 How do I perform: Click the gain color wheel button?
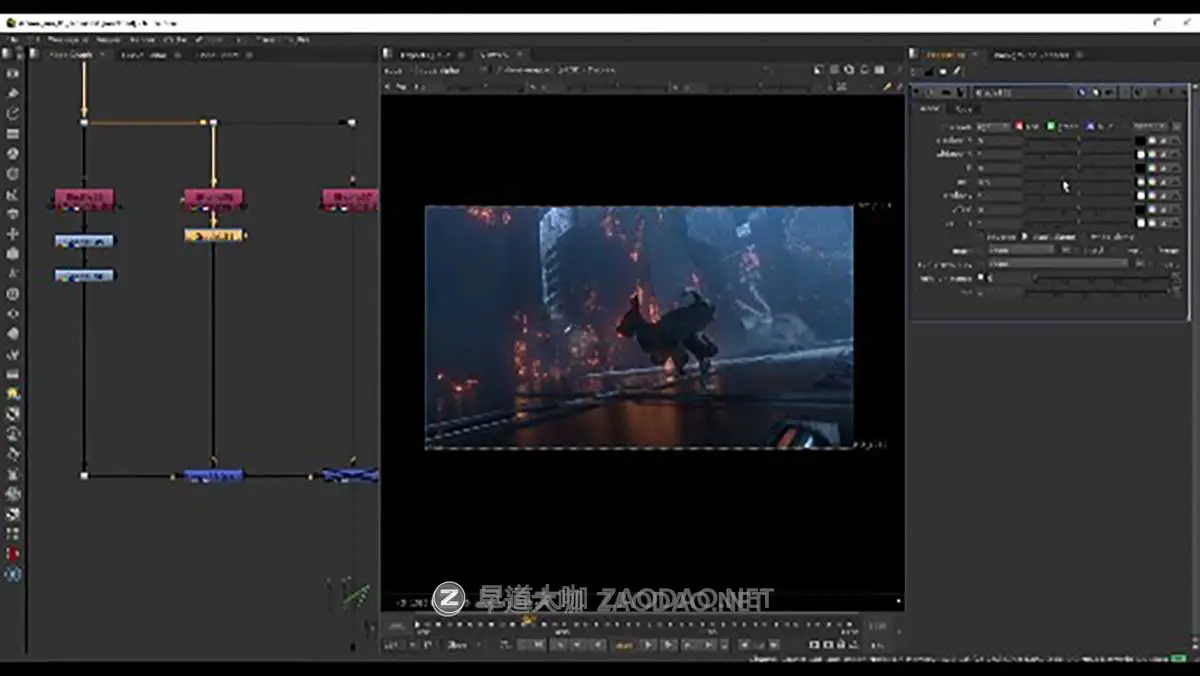[1152, 182]
